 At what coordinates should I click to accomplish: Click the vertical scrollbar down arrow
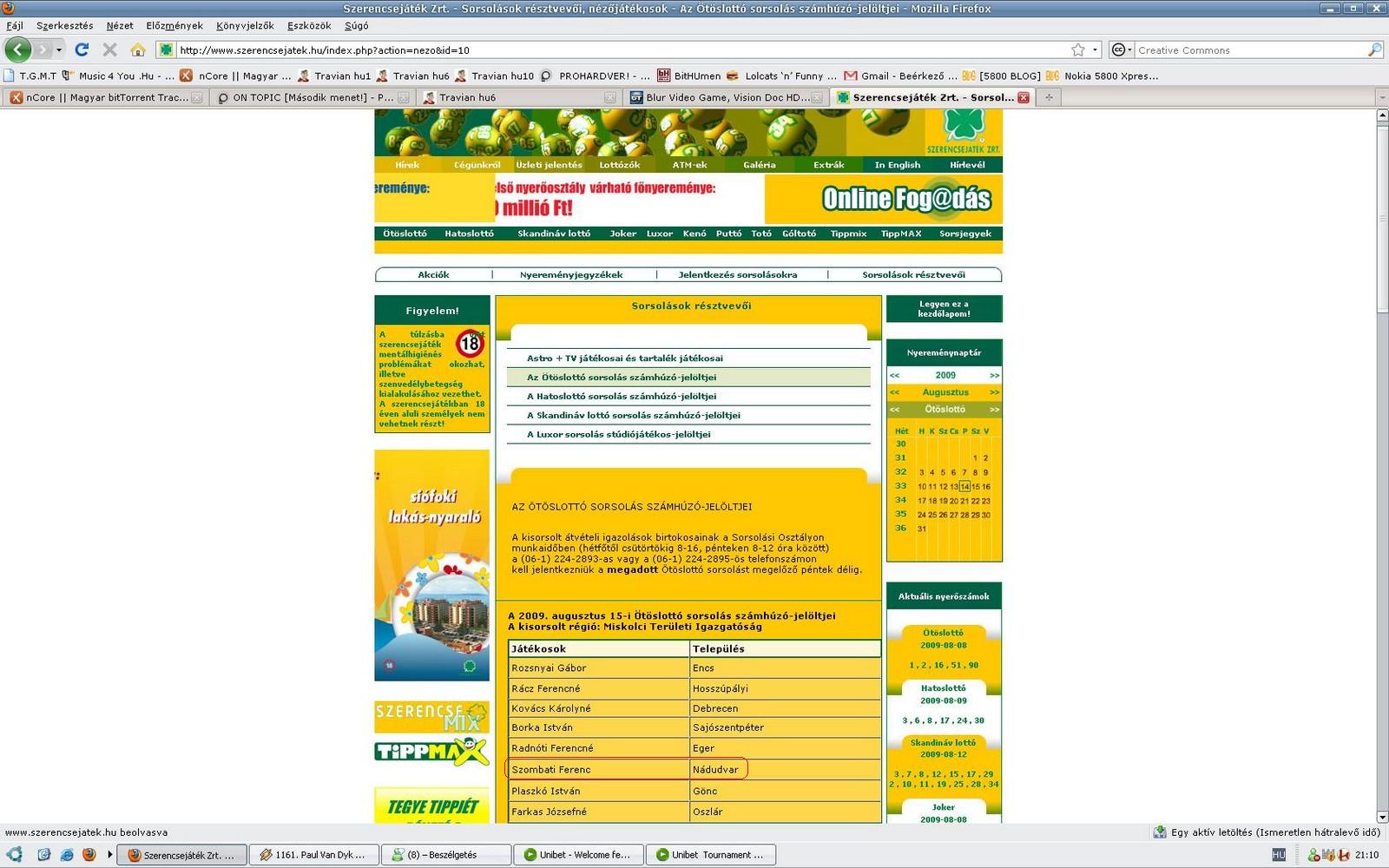[x=1382, y=817]
